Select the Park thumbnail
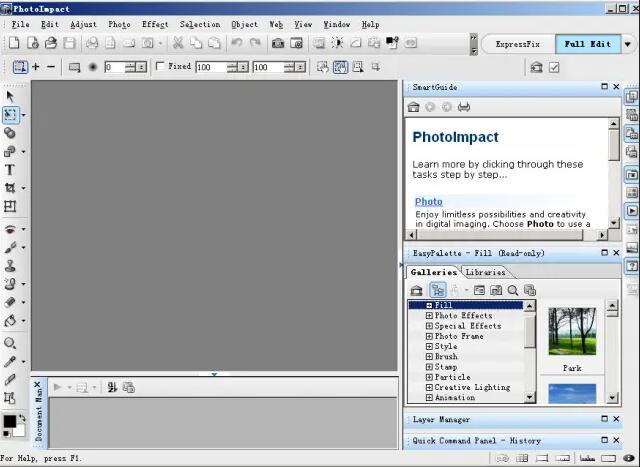This screenshot has height=467, width=640. coord(571,334)
